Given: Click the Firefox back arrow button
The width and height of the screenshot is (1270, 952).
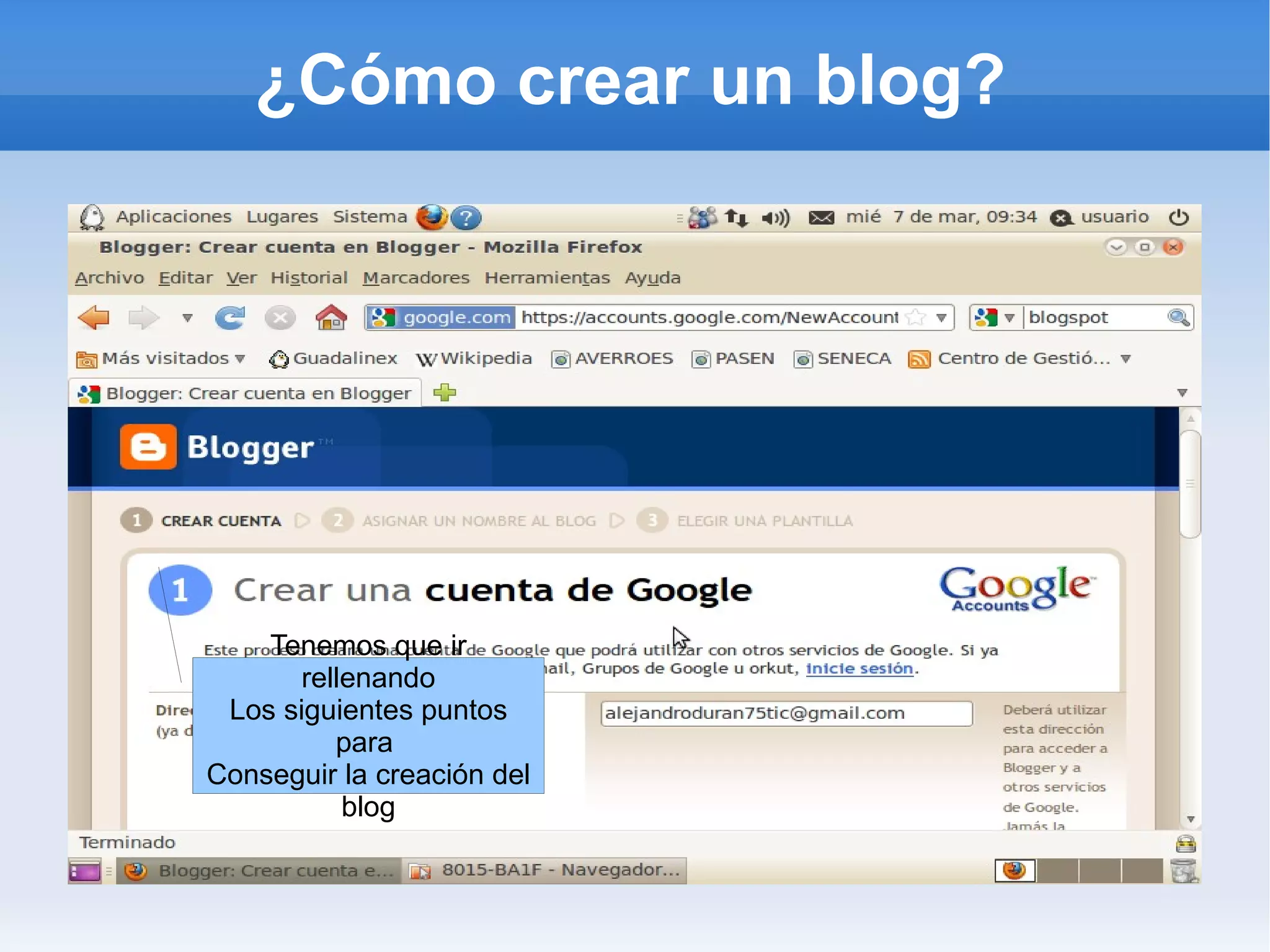Looking at the screenshot, I should pyautogui.click(x=94, y=318).
